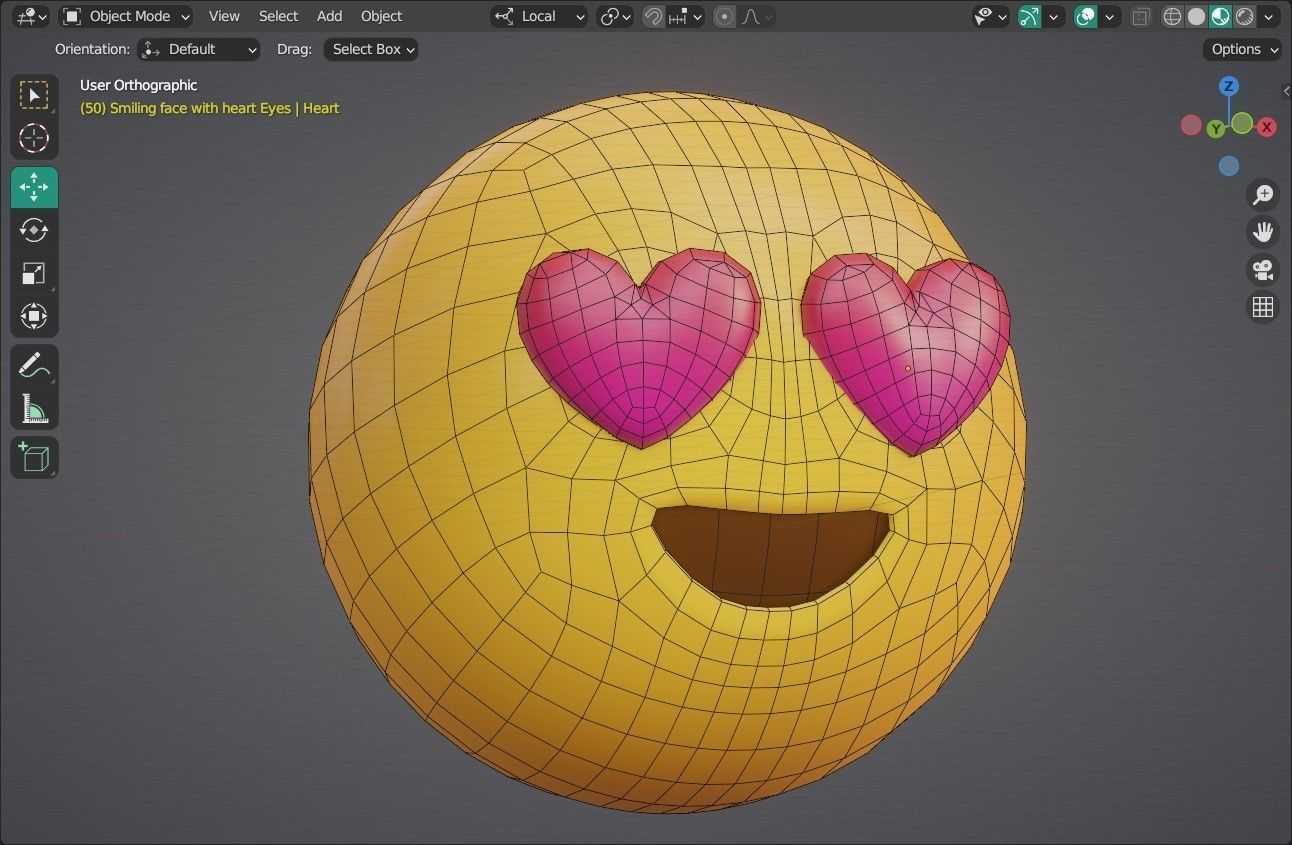Open the Object menu
Viewport: 1292px width, 845px height.
[381, 16]
